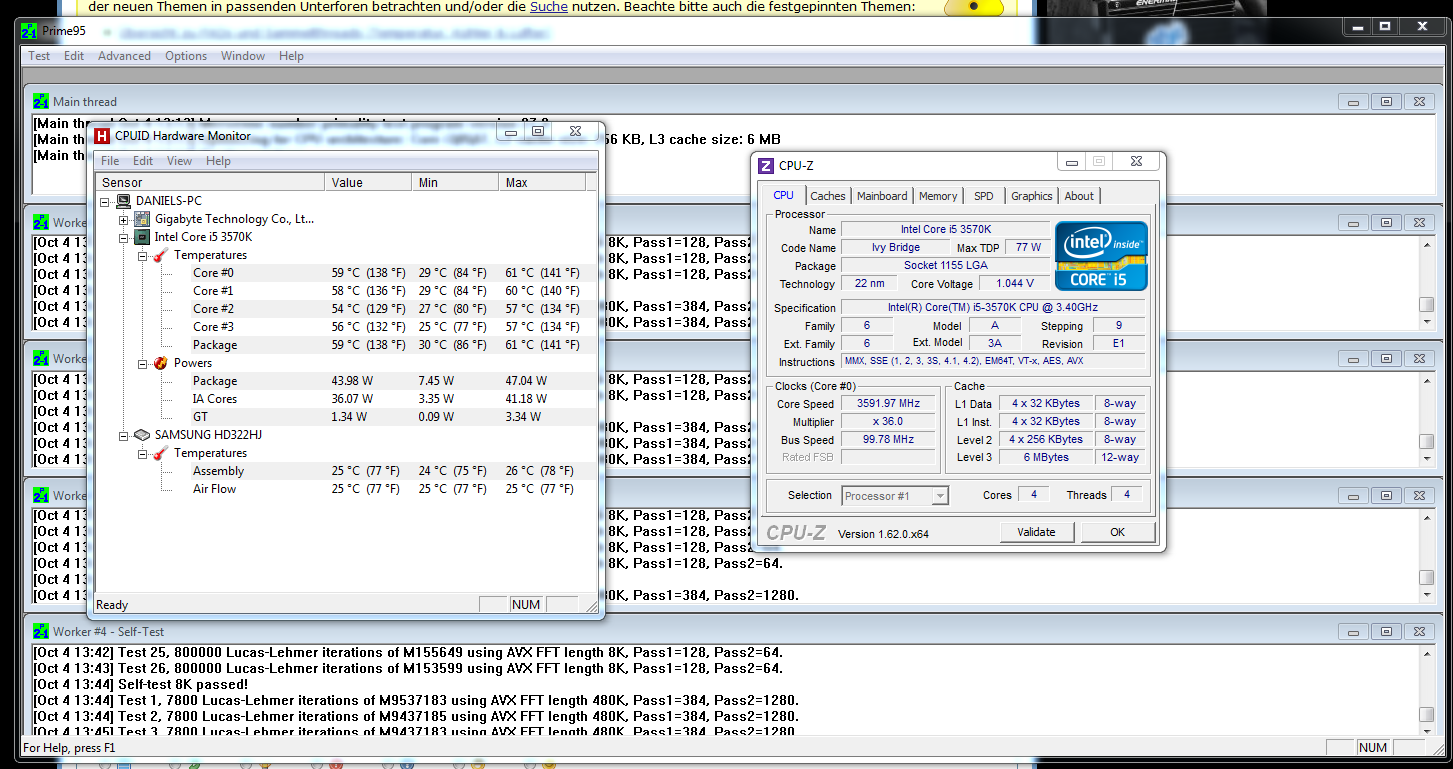This screenshot has width=1453, height=769.
Task: Switch to the SPD tab in CPU-Z
Action: tap(984, 196)
